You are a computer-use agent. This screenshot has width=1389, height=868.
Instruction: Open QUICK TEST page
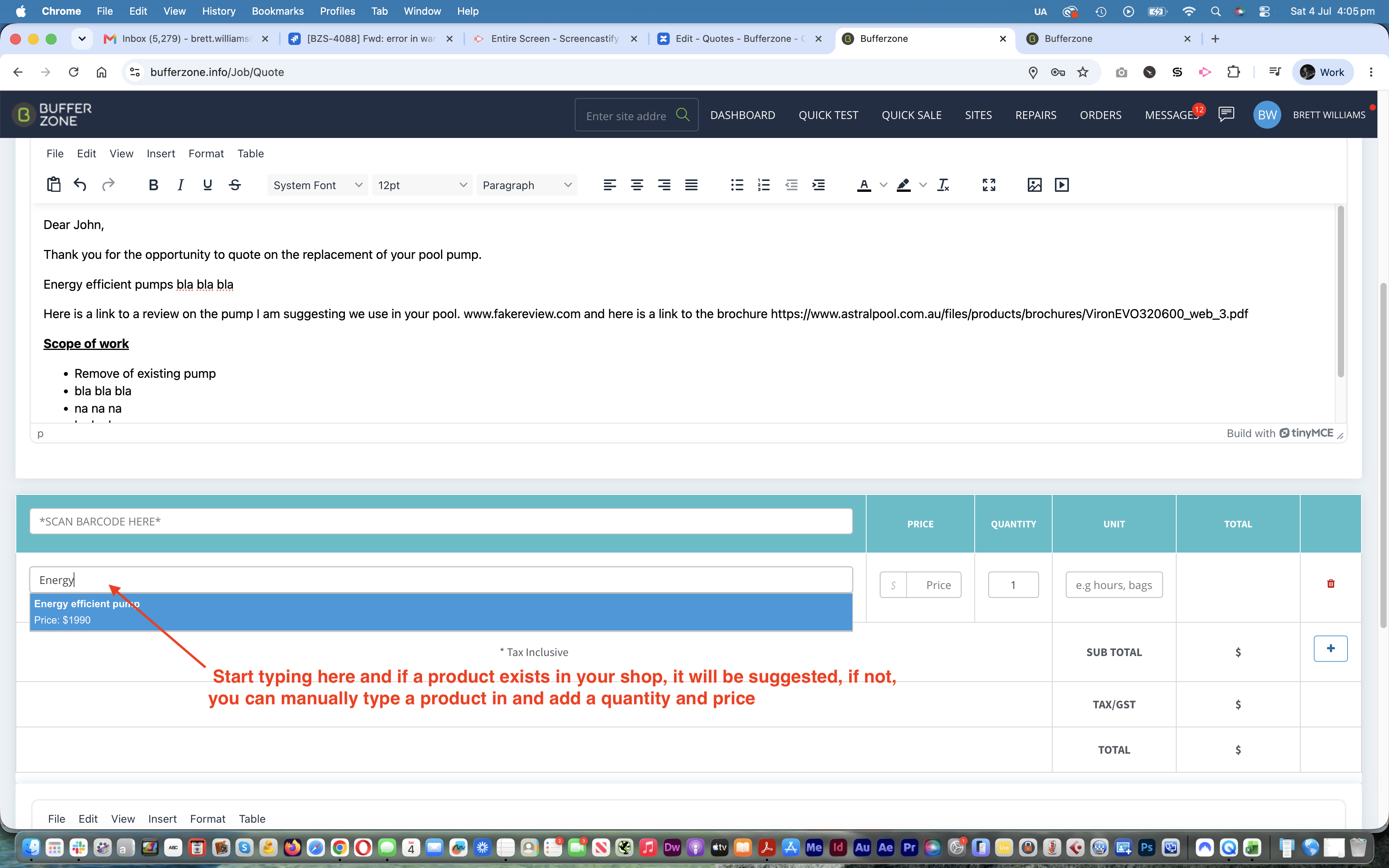click(x=828, y=115)
